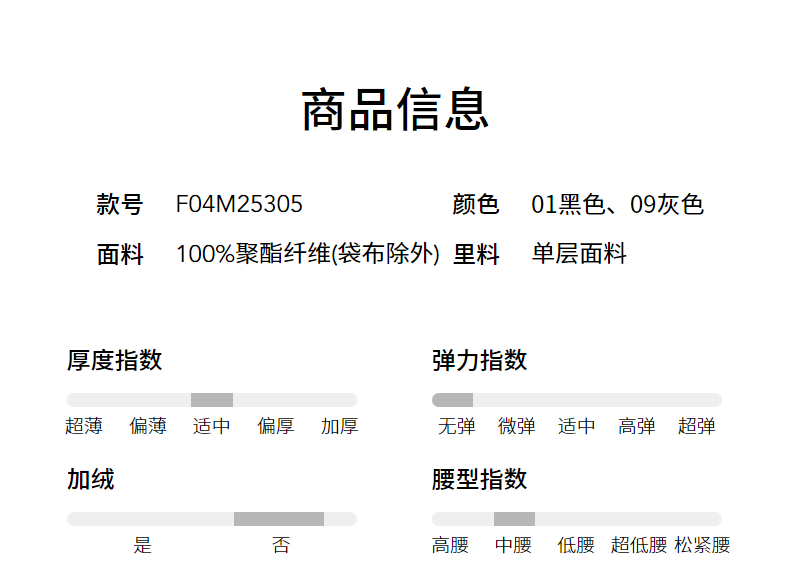Select the style number F04M25305
790x562 pixels.
[x=239, y=205]
